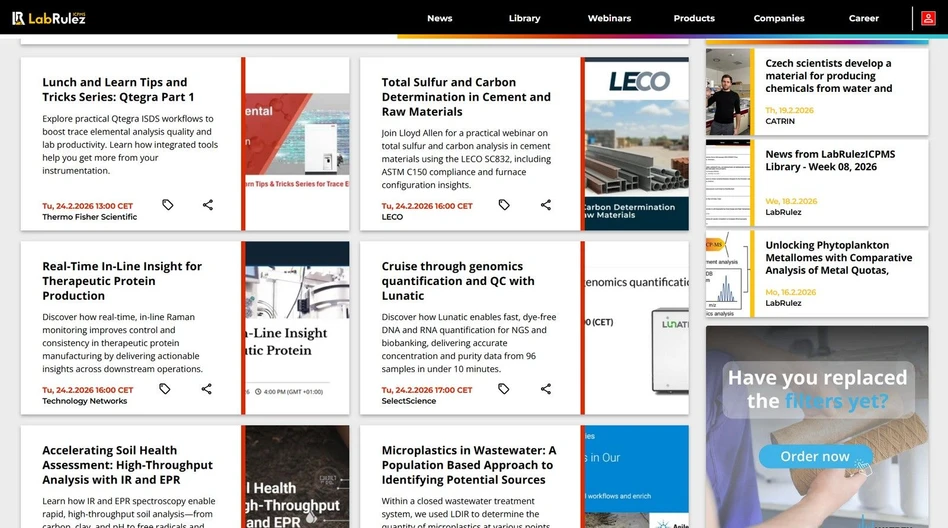
Task: Tag the Total Sulfur and Carbon webinar
Action: (504, 205)
